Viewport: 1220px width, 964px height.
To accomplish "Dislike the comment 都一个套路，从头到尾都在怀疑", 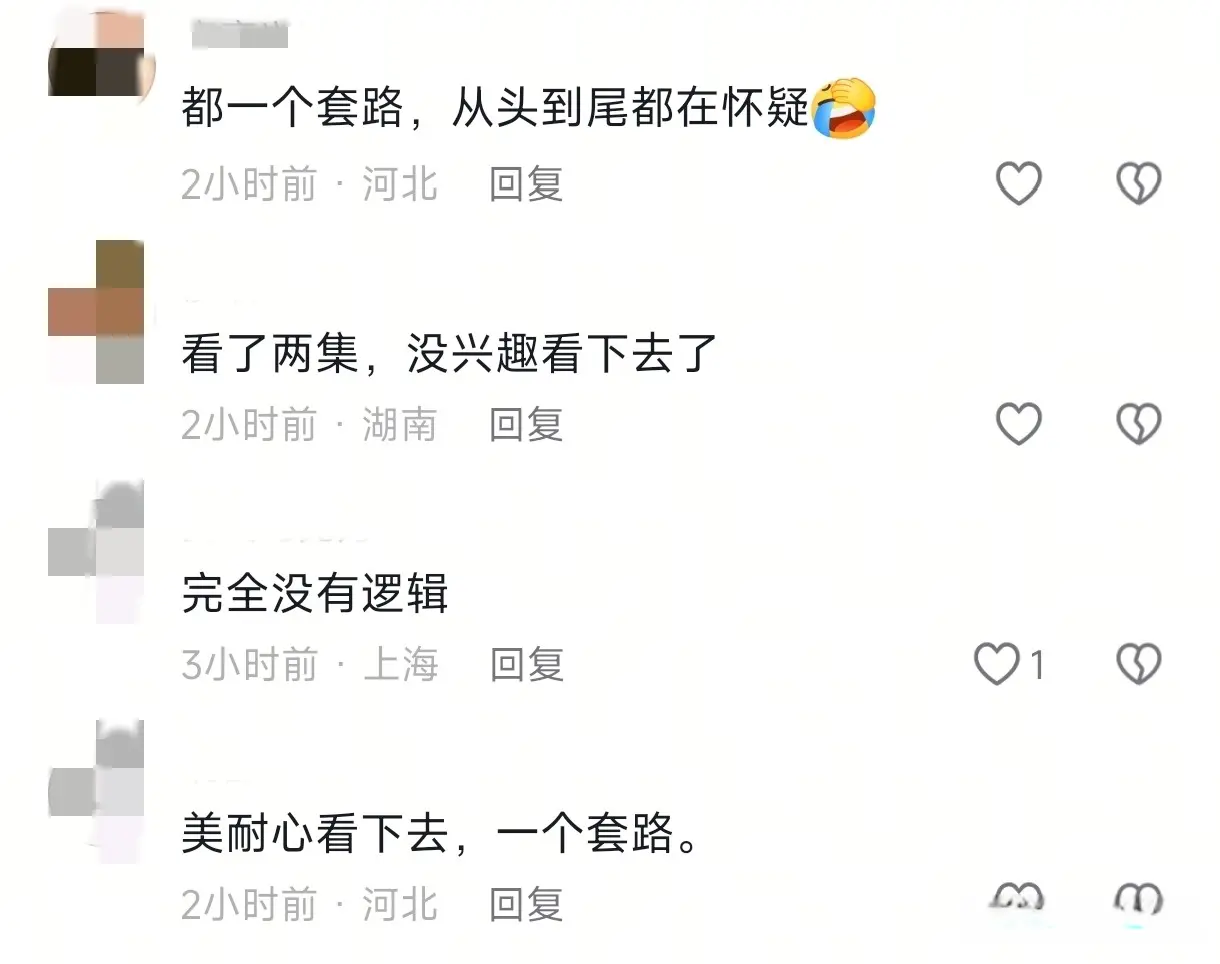I will pos(1138,184).
